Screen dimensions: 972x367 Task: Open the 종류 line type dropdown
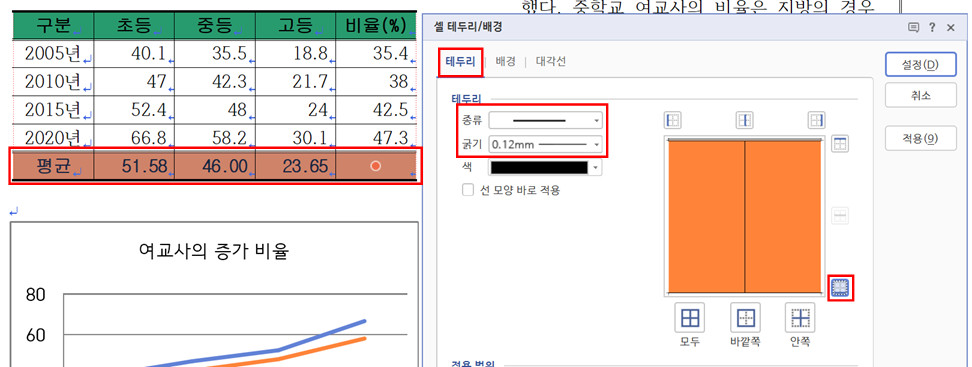coord(545,120)
